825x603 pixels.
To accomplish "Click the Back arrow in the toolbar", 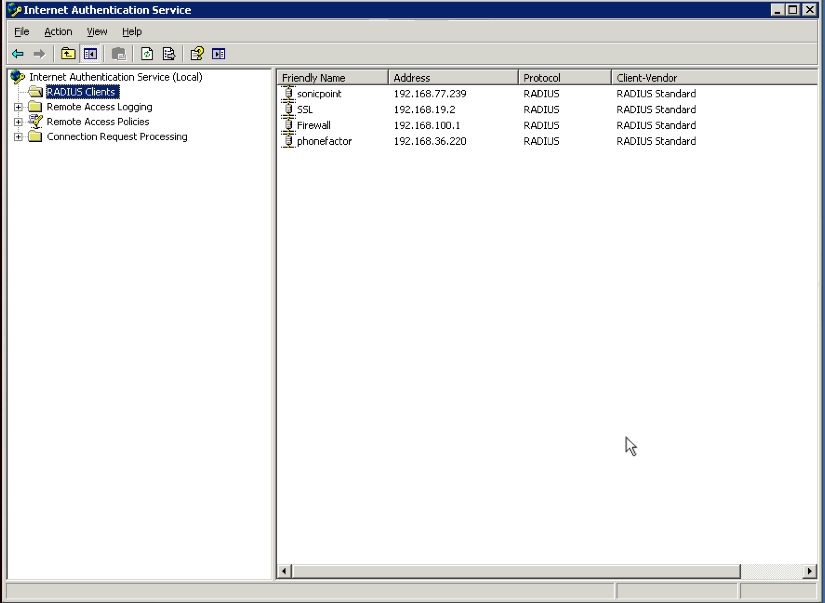I will pos(18,54).
